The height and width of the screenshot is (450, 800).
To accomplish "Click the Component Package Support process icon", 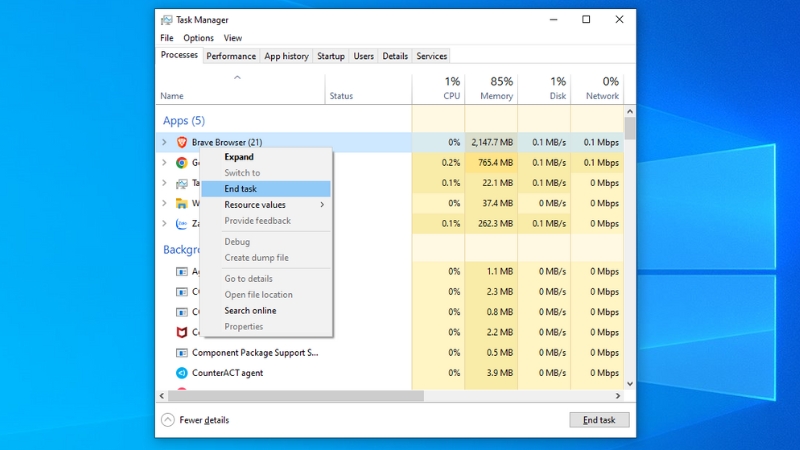I will click(x=182, y=353).
